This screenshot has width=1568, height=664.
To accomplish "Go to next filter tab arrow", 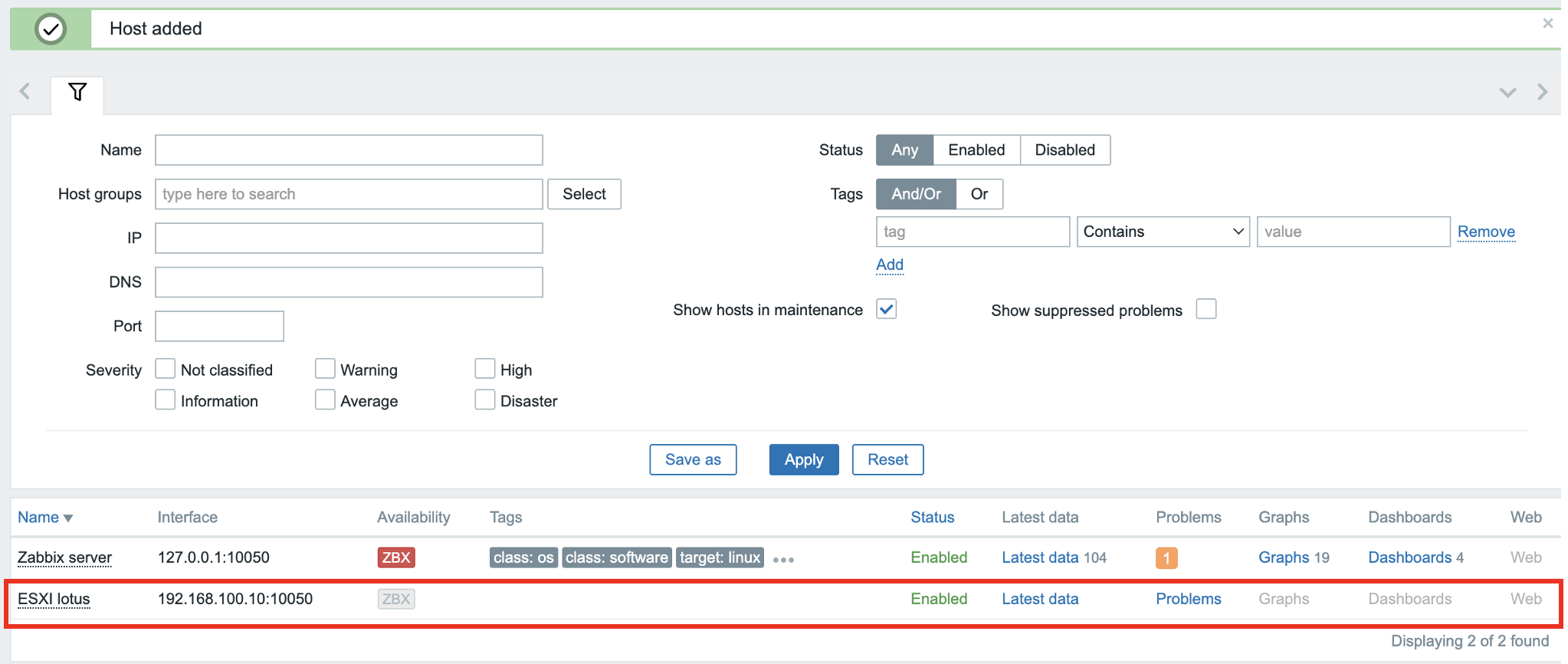I will [1542, 93].
